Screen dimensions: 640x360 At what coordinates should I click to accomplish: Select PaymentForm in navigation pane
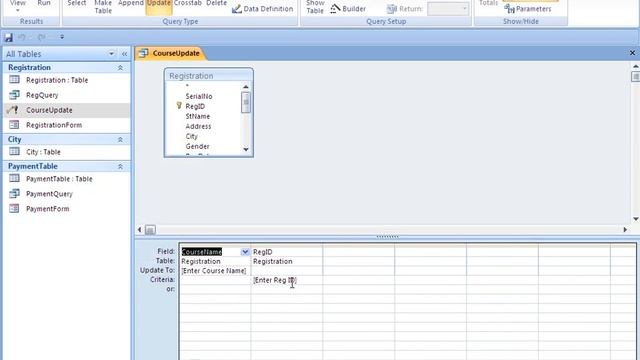click(47, 209)
